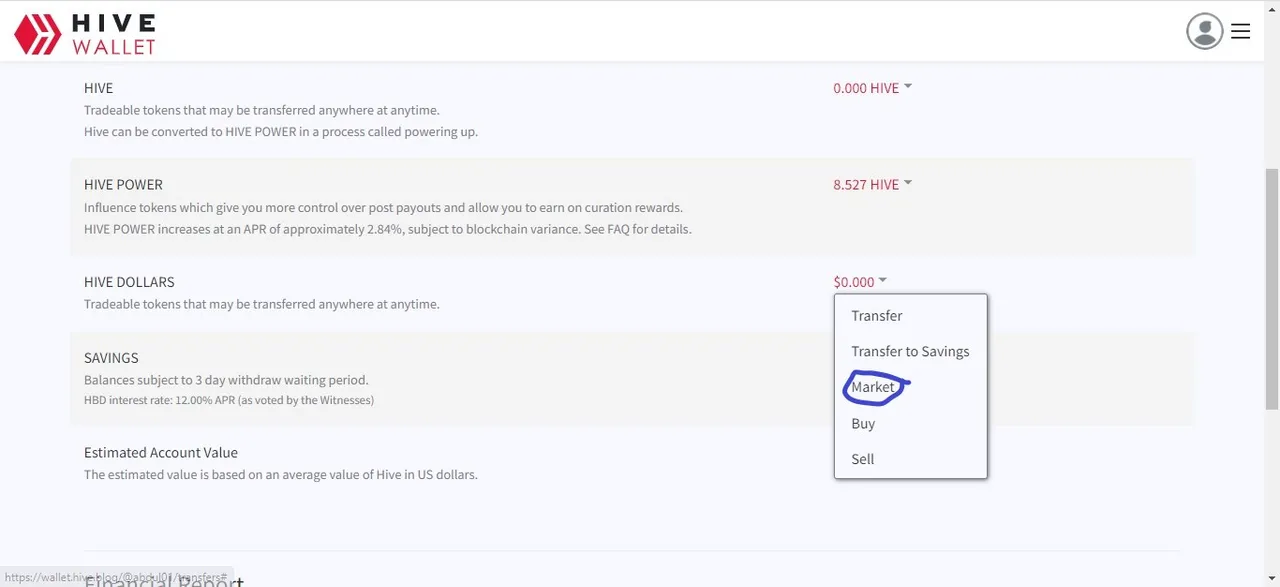Click the HIVE WALLET title text
This screenshot has width=1280, height=587.
point(113,34)
